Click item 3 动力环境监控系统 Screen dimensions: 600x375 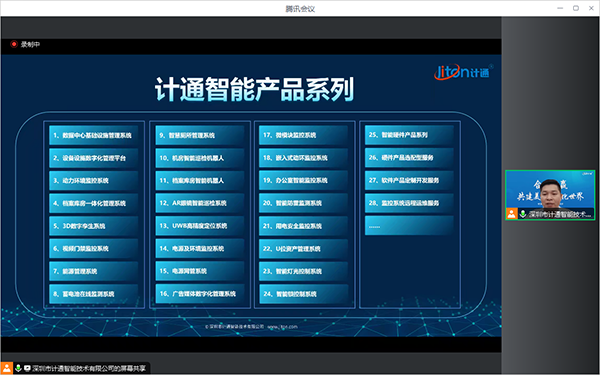pos(93,181)
